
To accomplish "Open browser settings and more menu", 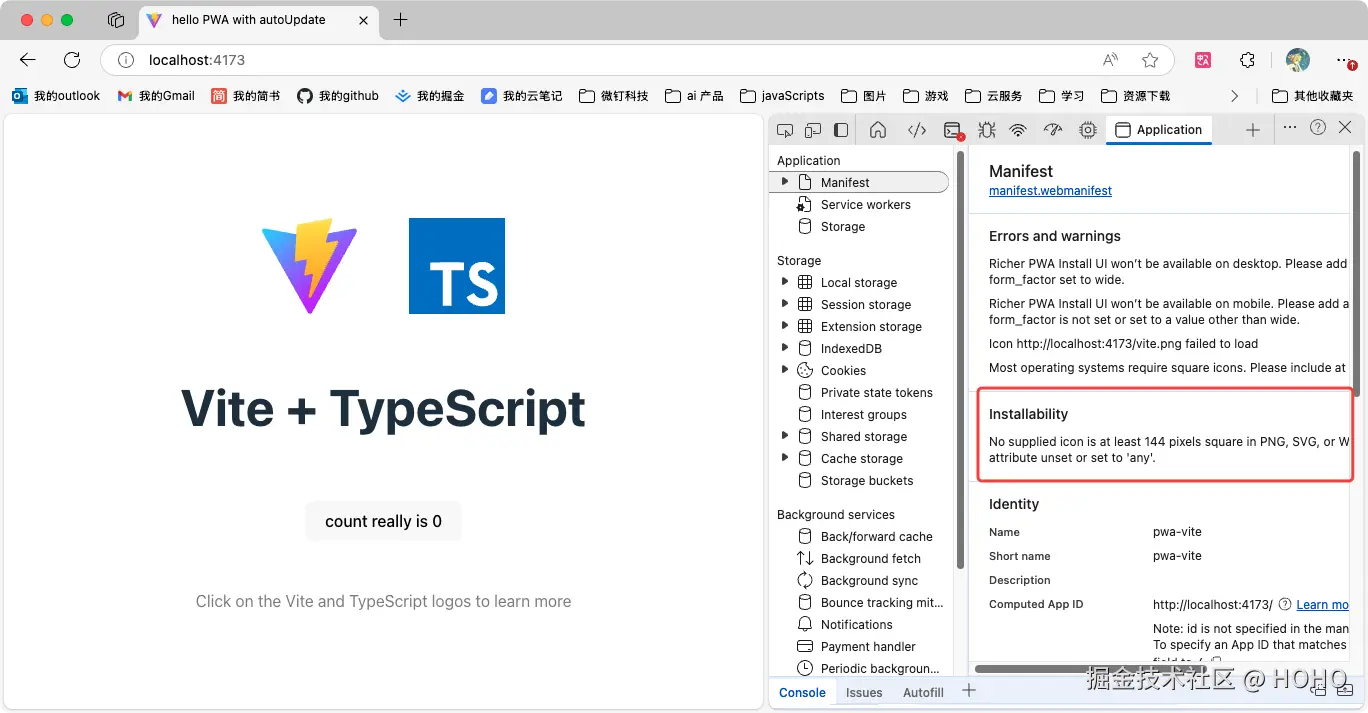I will pyautogui.click(x=1345, y=60).
